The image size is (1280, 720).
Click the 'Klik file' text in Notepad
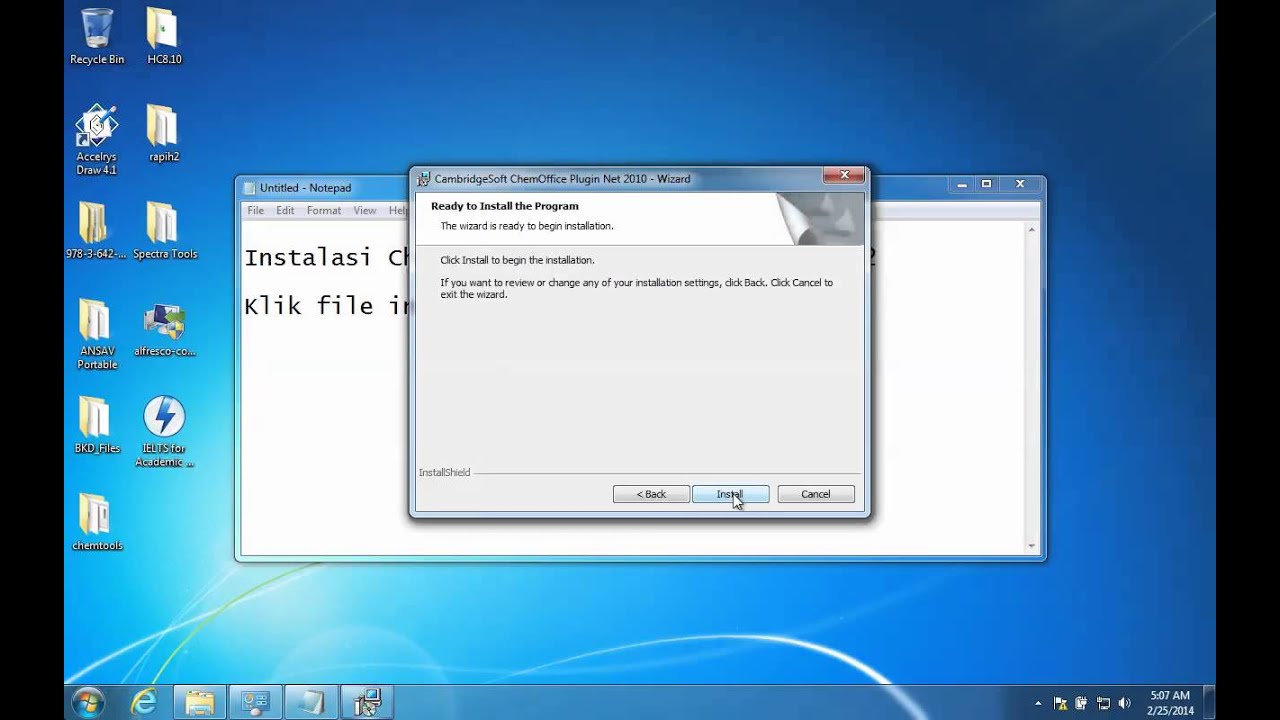coord(308,306)
